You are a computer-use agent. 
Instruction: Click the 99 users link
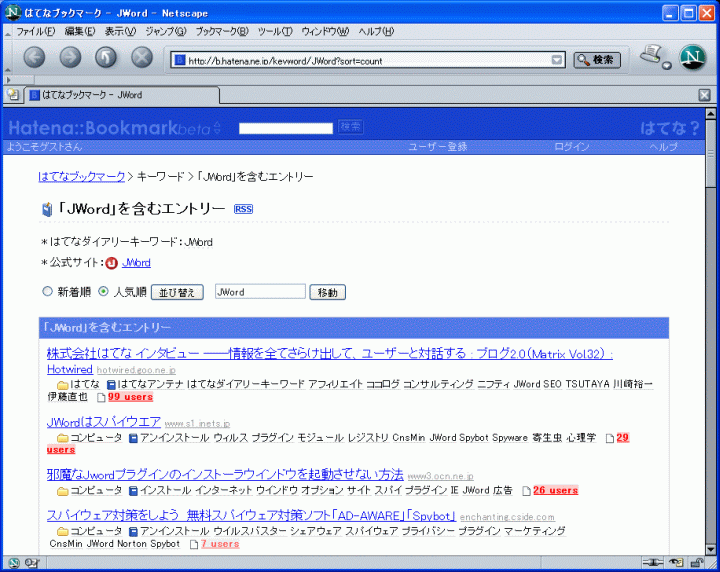coord(130,397)
